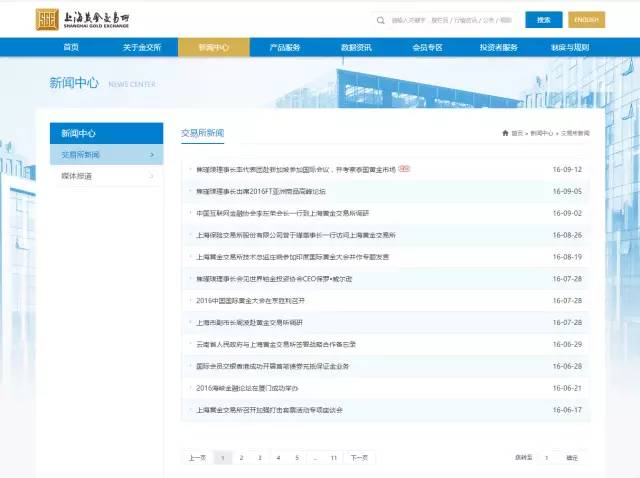Click the magnifier icon in search box
The height and width of the screenshot is (478, 640).
pyautogui.click(x=380, y=20)
